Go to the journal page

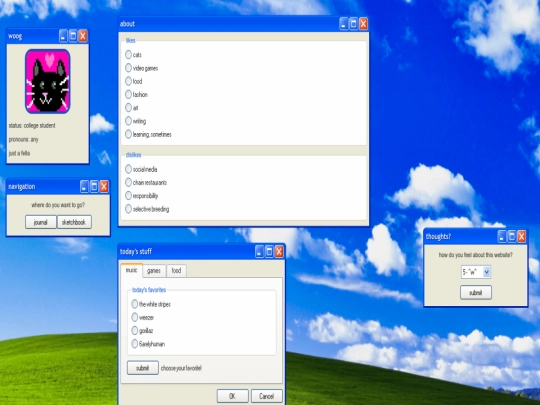pos(41,222)
